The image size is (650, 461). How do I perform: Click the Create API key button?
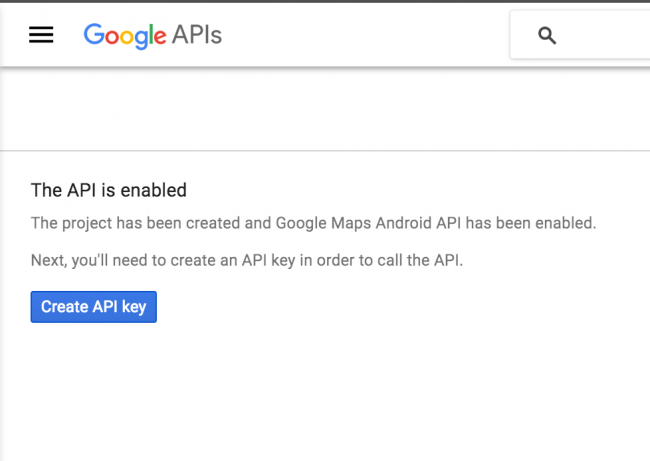pos(94,307)
